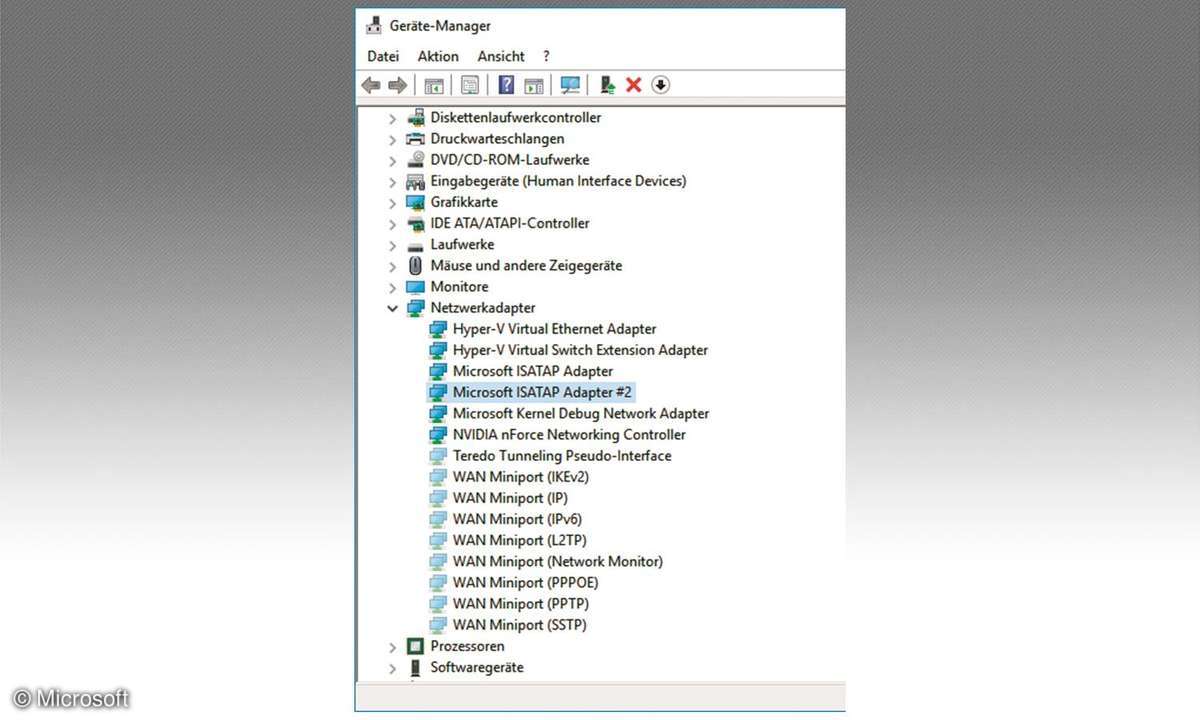Select Teredo Tunneling Pseudo-Interface entry
Viewport: 1200px width, 720px height.
[561, 456]
